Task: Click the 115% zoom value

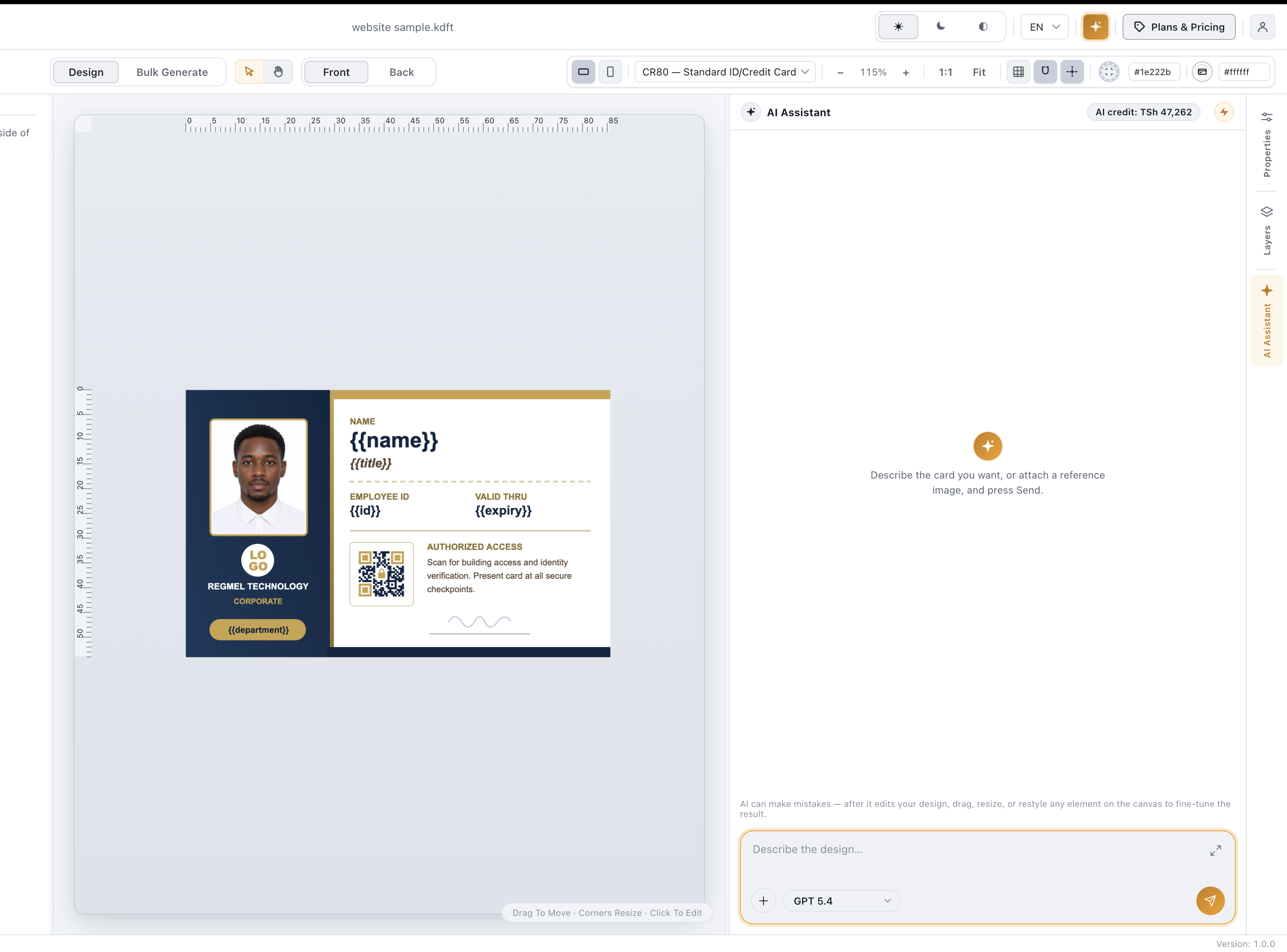Action: [x=873, y=72]
